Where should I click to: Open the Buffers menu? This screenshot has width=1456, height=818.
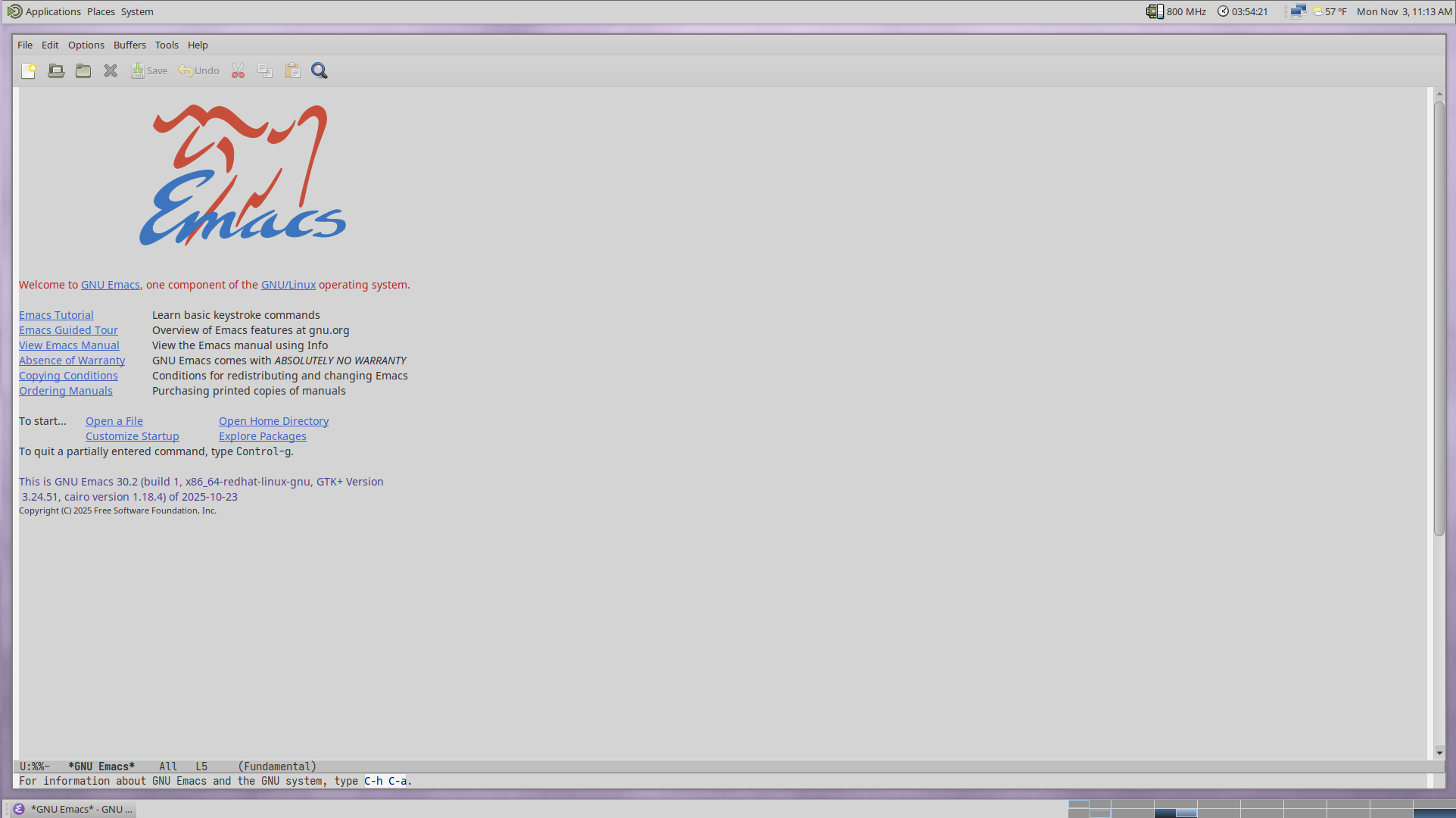(x=129, y=45)
